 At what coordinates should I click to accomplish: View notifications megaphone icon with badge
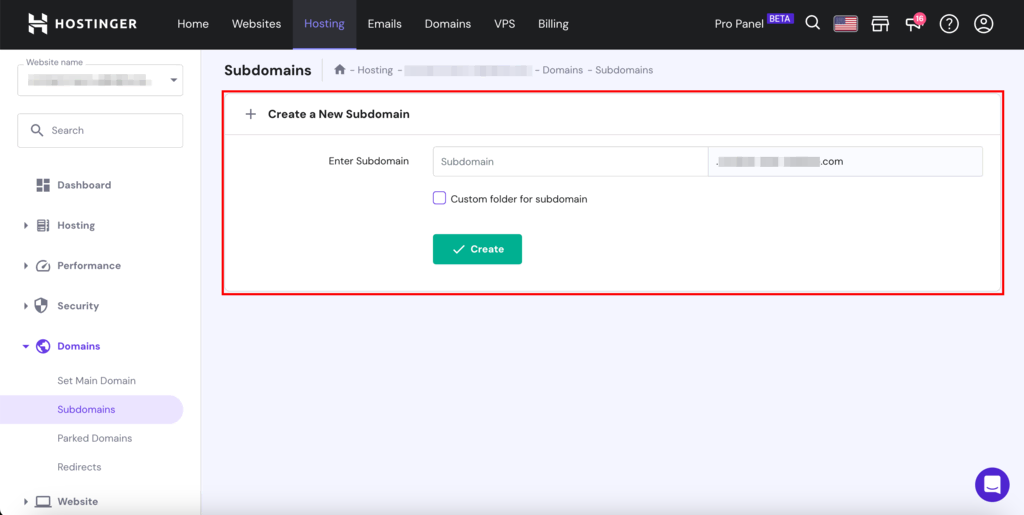coord(914,23)
